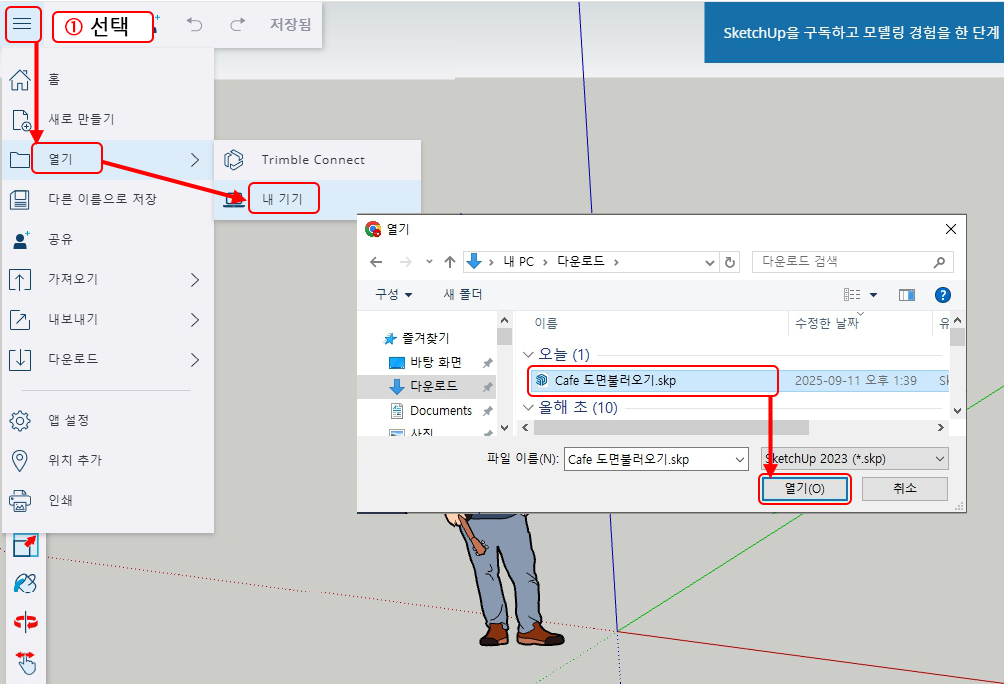The width and height of the screenshot is (1004, 684).
Task: Click the export arrow icon
Action: (x=20, y=320)
